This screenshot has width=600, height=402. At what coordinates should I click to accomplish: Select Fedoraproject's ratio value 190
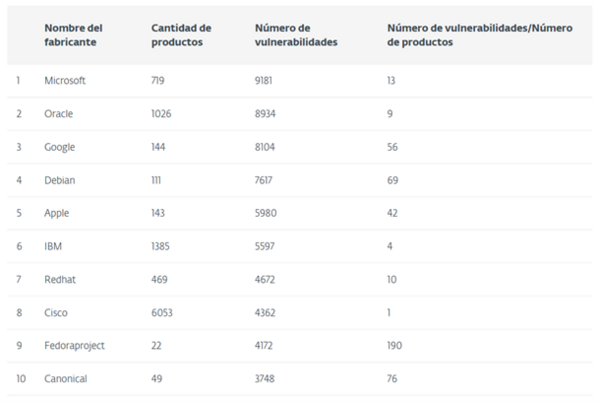(x=395, y=346)
